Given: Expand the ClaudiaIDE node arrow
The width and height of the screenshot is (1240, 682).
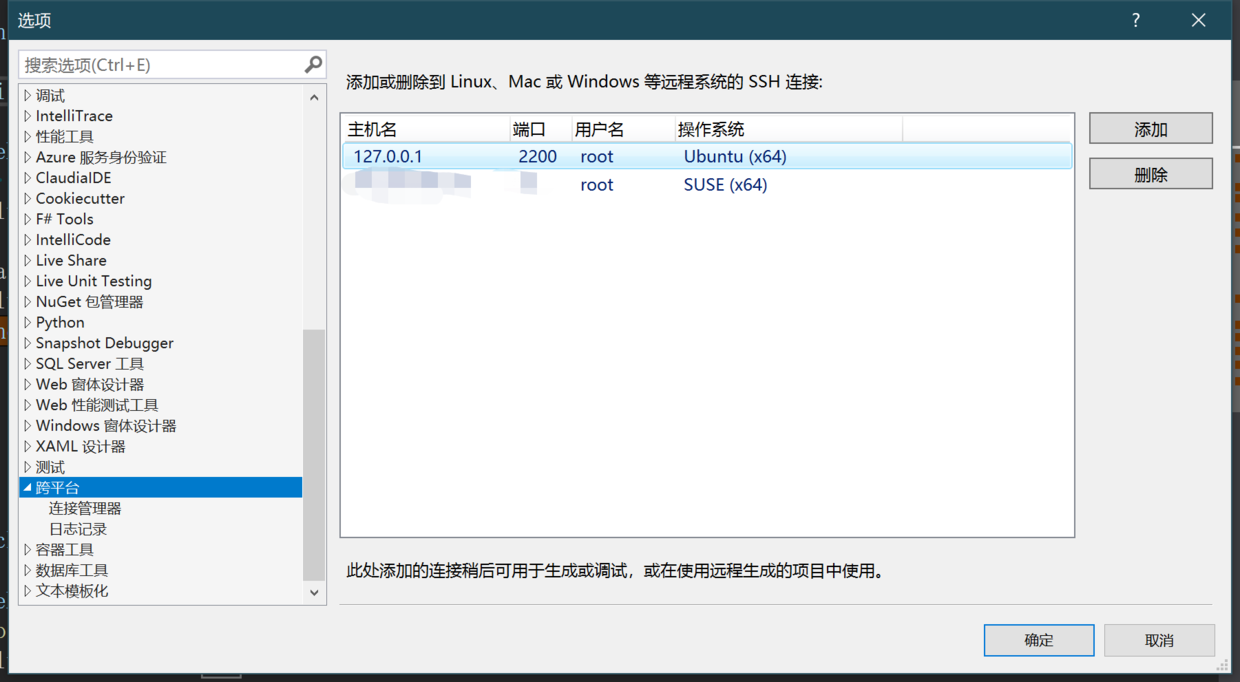Looking at the screenshot, I should pos(28,178).
